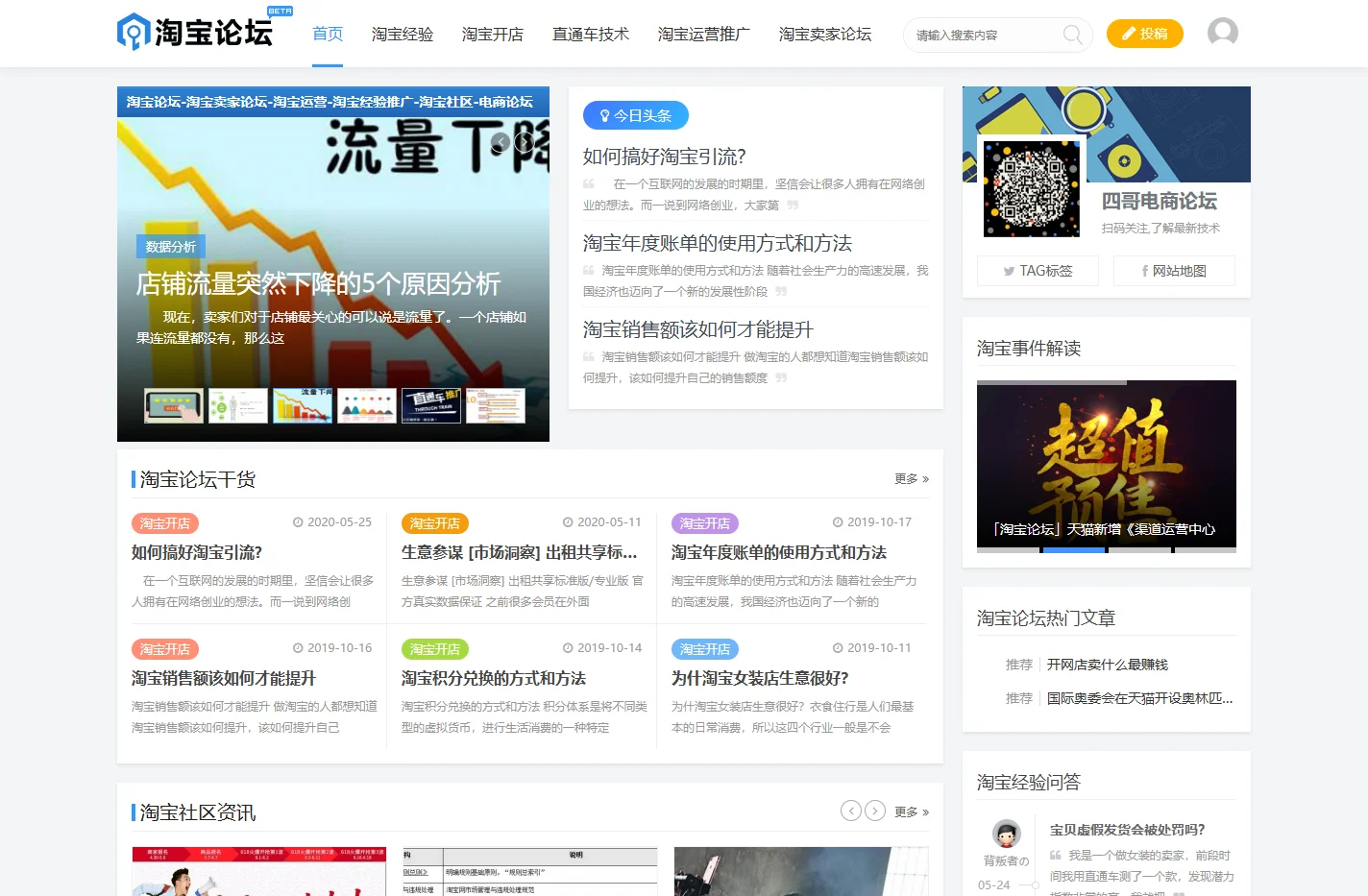The image size is (1368, 896).
Task: Click 淘宝社区资讯 previous arrow
Action: (851, 811)
